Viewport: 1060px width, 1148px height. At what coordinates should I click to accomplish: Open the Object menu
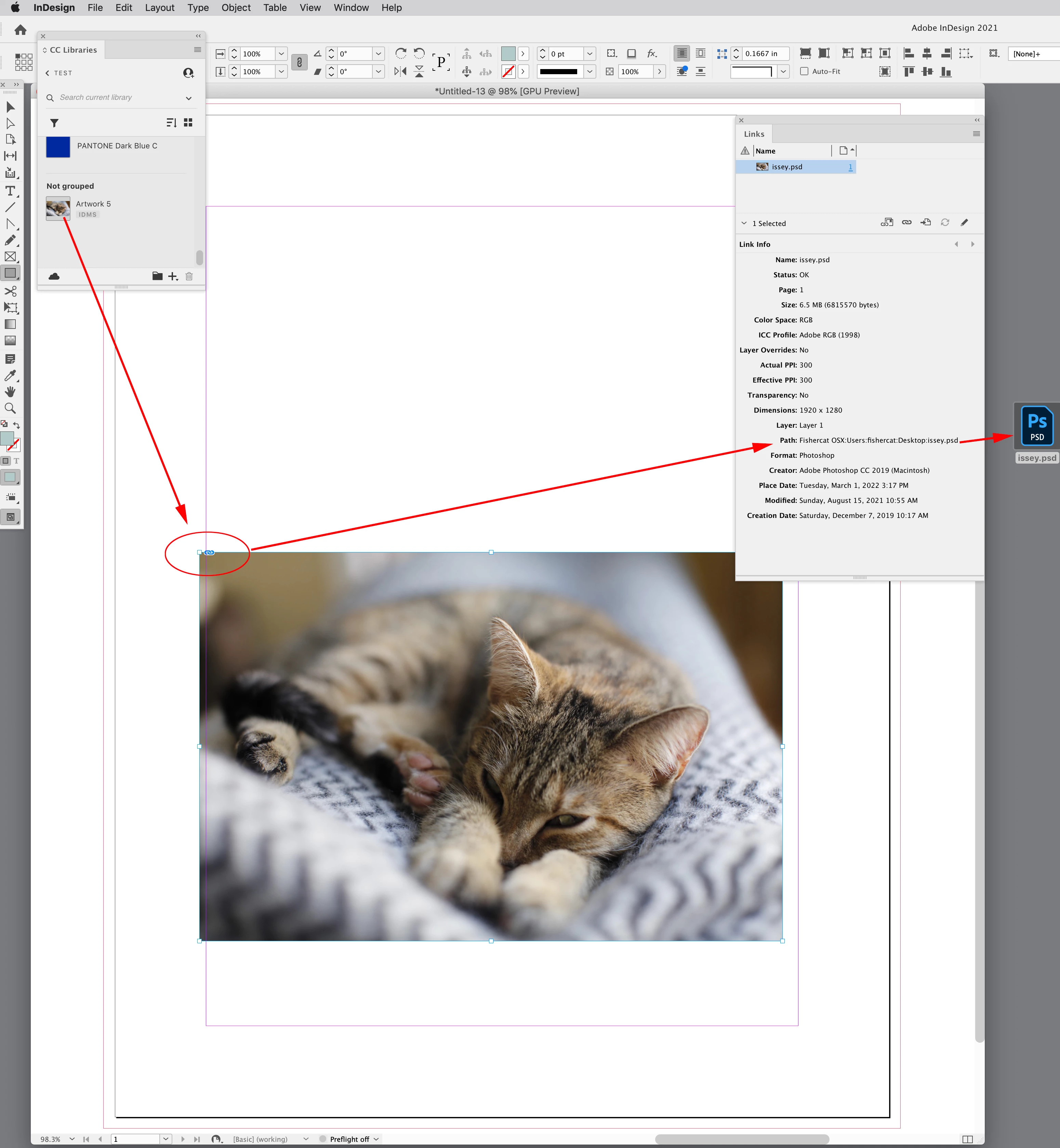tap(236, 8)
